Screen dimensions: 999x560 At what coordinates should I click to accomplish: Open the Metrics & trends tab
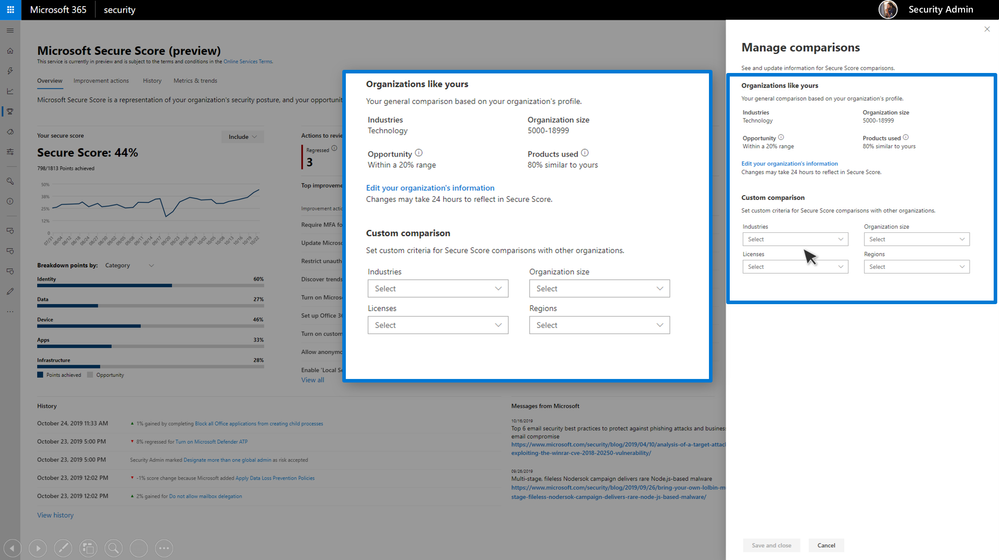(x=195, y=81)
